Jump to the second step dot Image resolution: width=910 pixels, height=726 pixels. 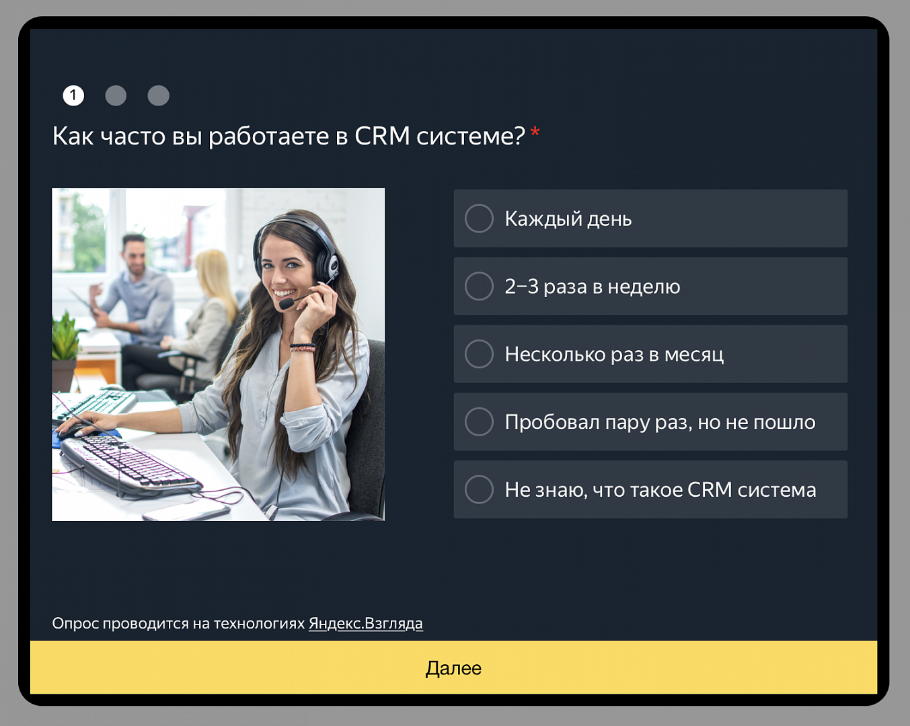click(116, 95)
